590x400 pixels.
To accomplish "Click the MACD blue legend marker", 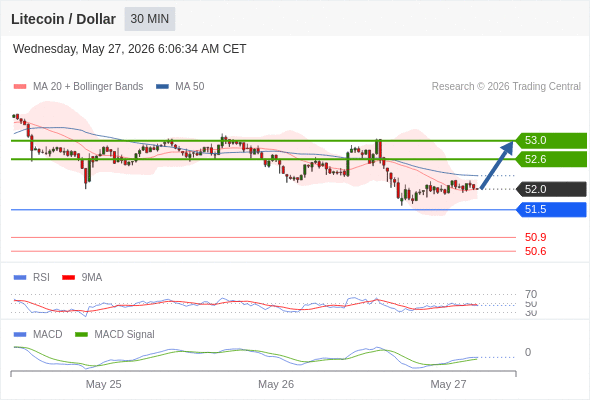I will tap(20, 335).
